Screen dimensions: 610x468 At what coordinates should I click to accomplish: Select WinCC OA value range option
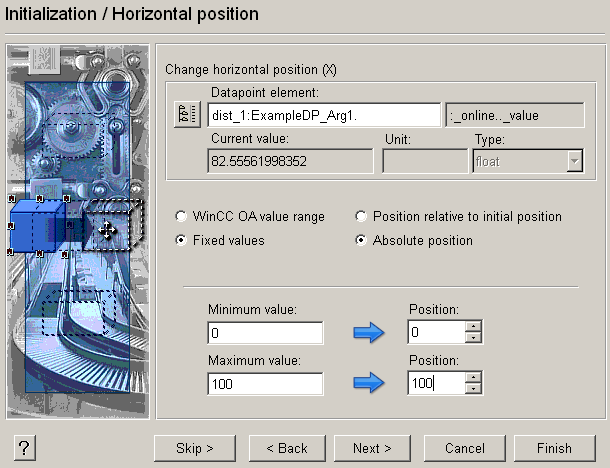181,217
